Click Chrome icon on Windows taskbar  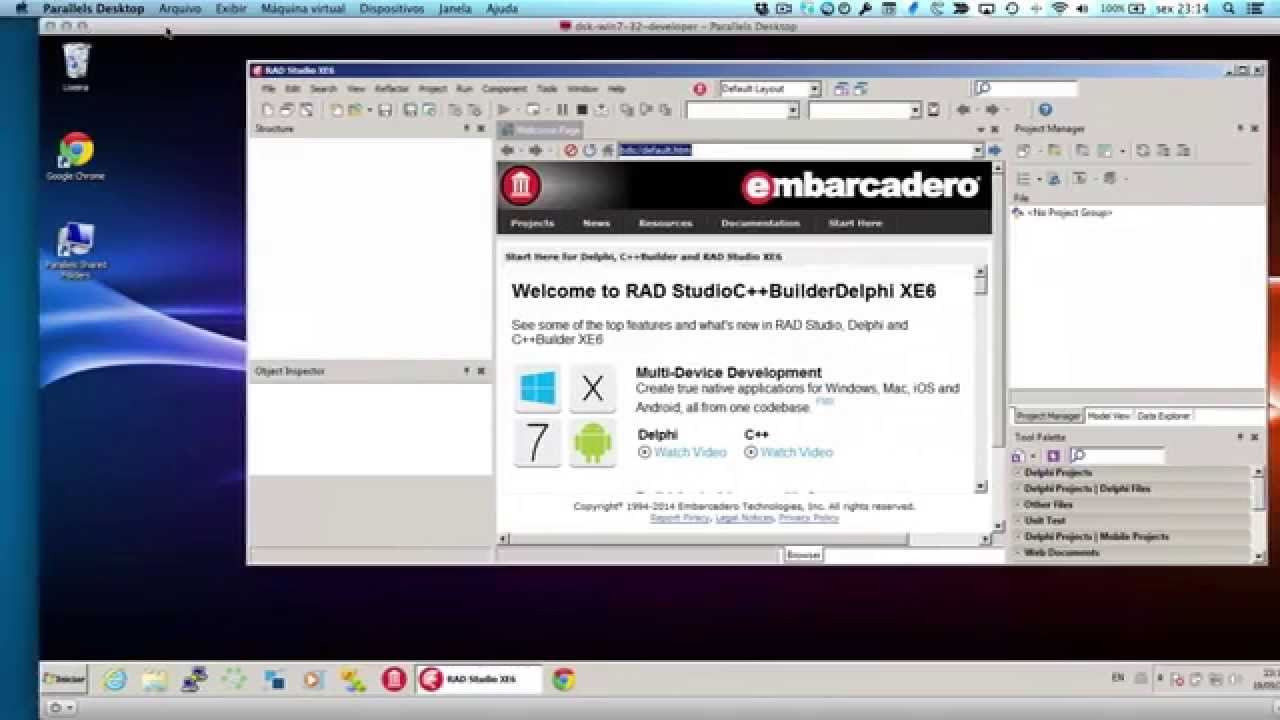[564, 680]
